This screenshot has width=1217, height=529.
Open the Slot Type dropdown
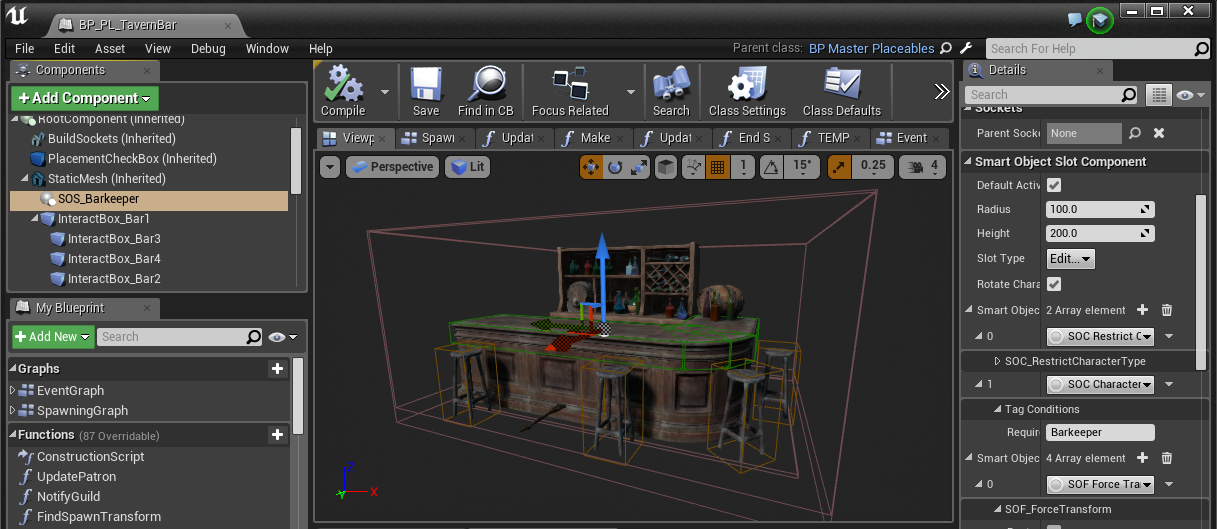click(x=1070, y=259)
